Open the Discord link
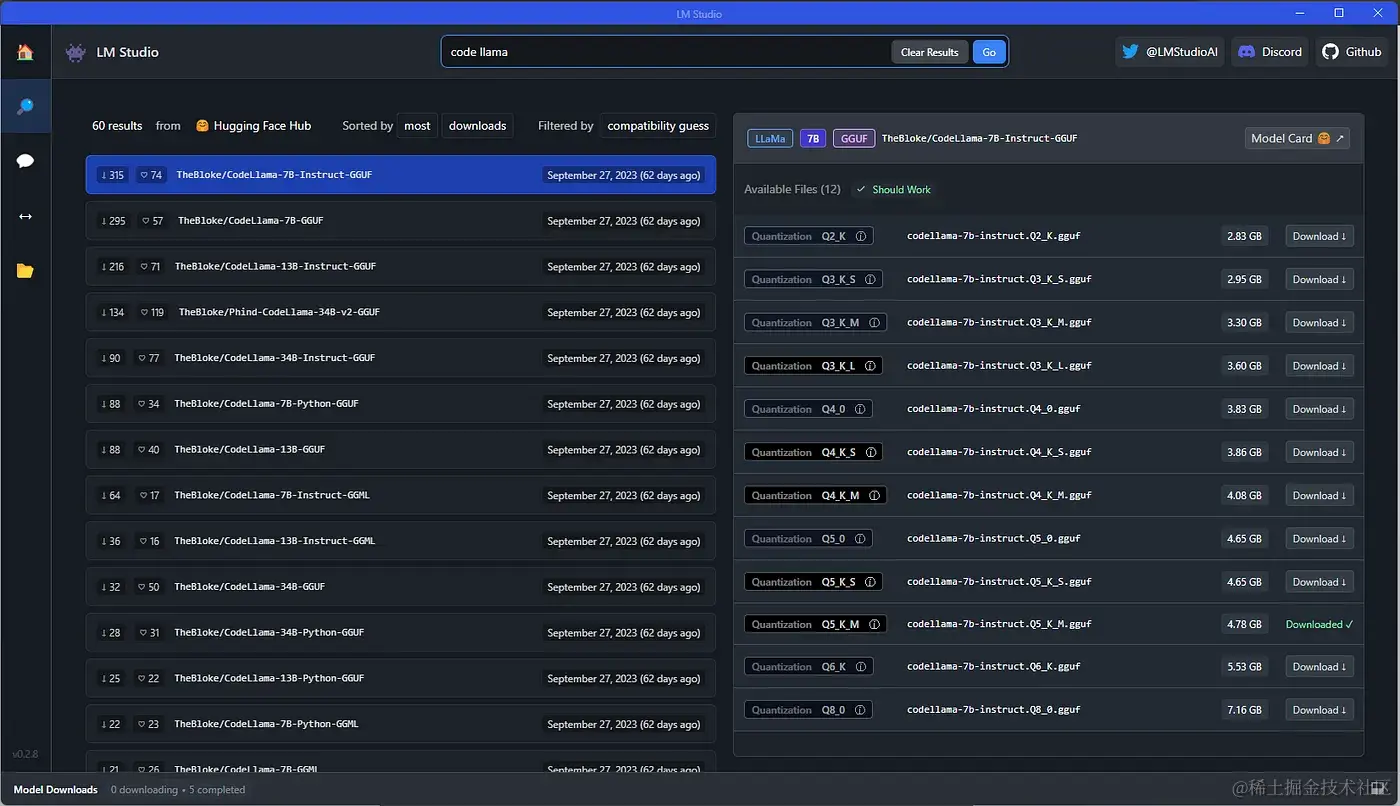 pos(1270,52)
